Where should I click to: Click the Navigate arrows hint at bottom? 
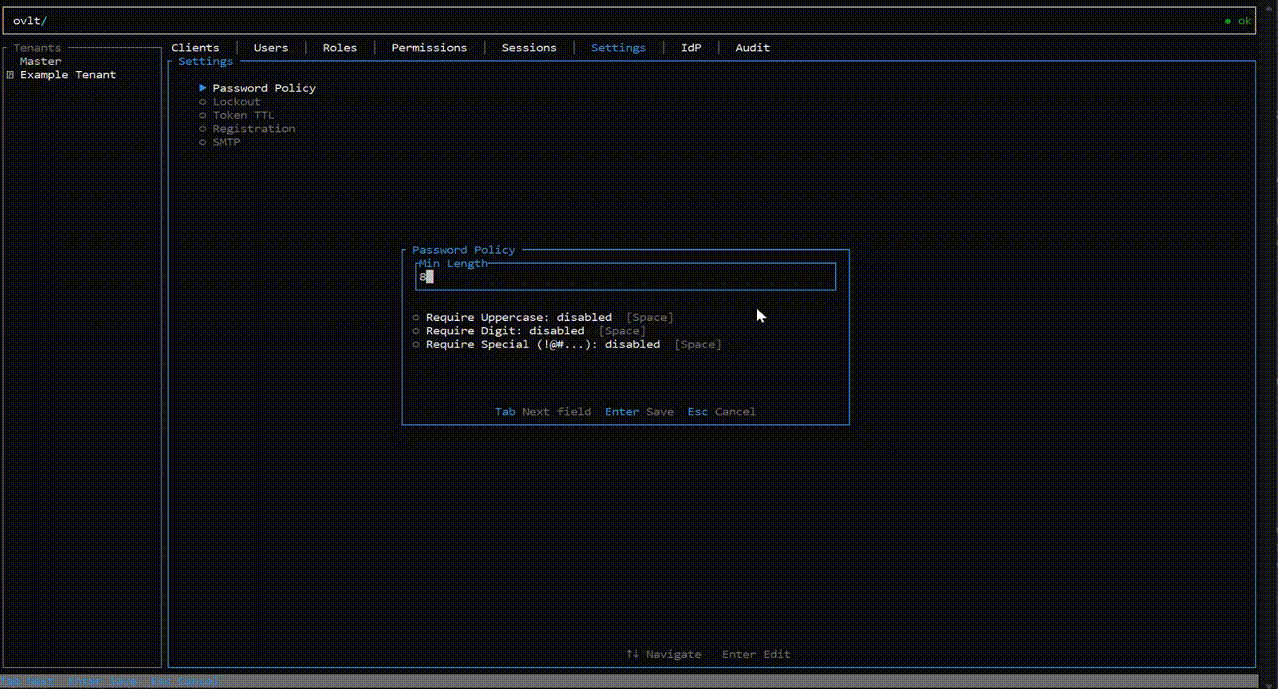click(664, 654)
